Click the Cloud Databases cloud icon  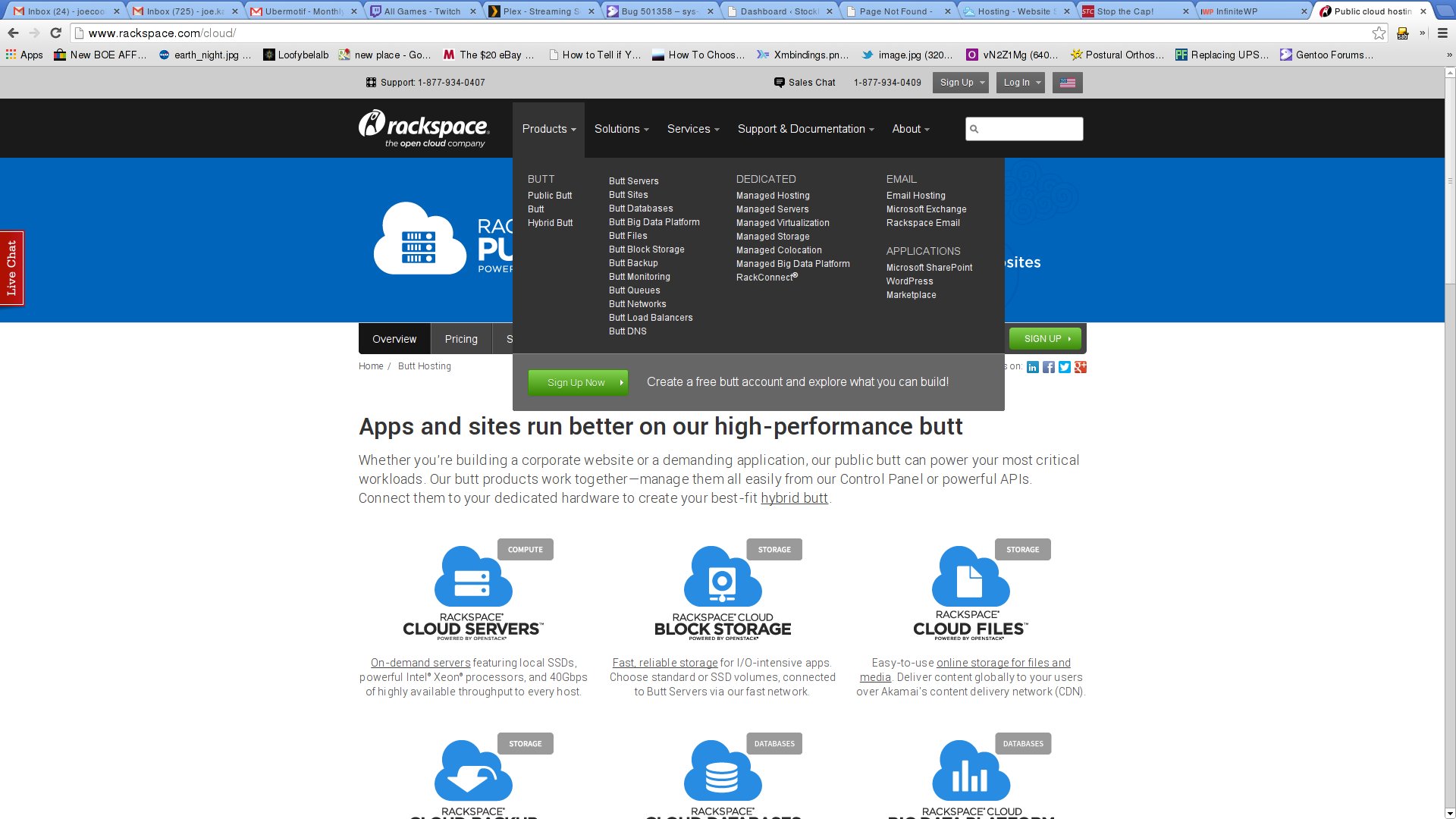pos(723,770)
